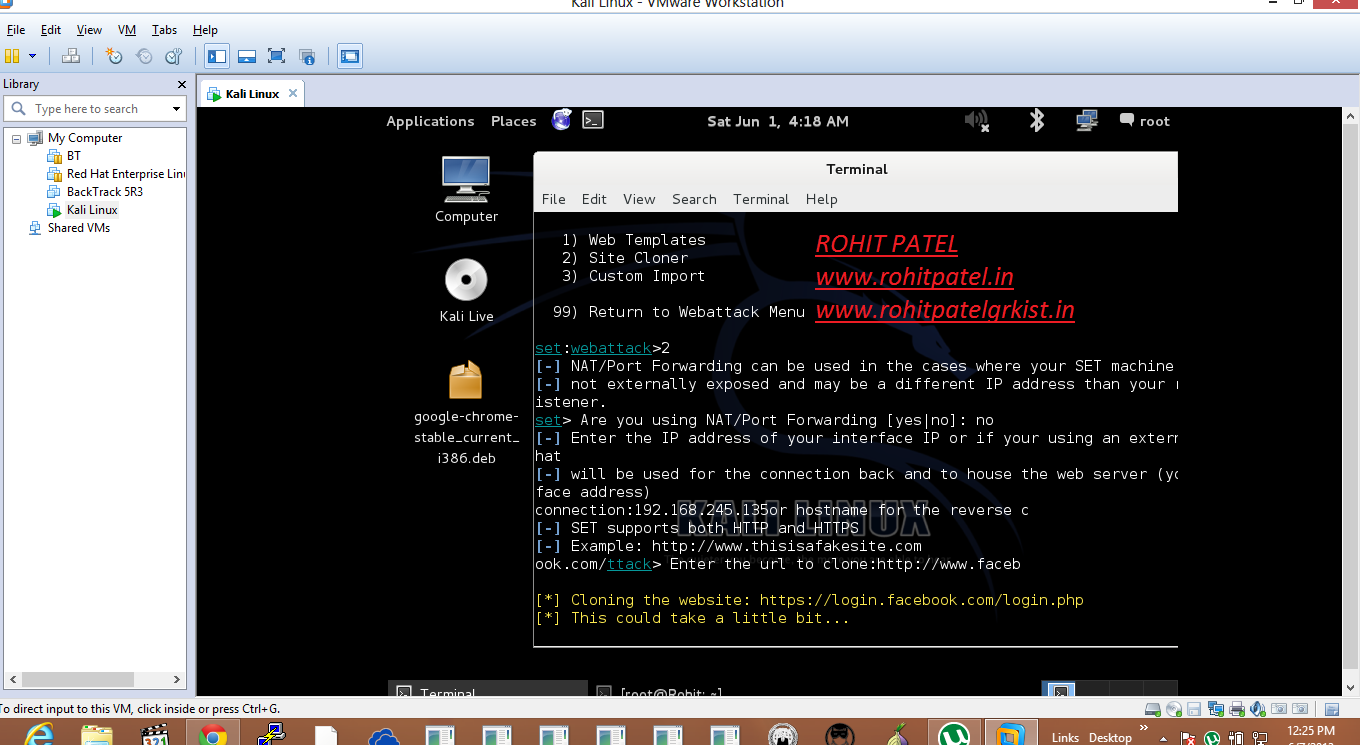Viewport: 1360px width, 745px height.
Task: Open the network connections icon in Kali panel
Action: pyautogui.click(x=1087, y=121)
